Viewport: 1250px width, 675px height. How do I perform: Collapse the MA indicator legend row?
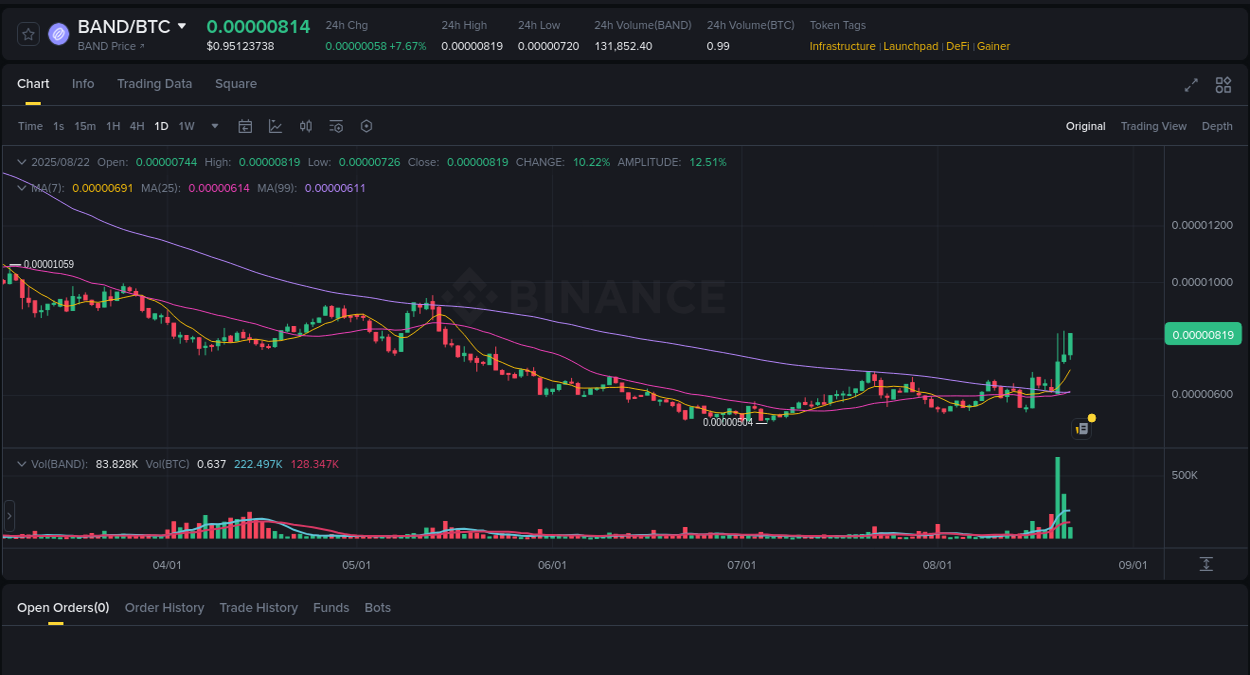pos(22,187)
